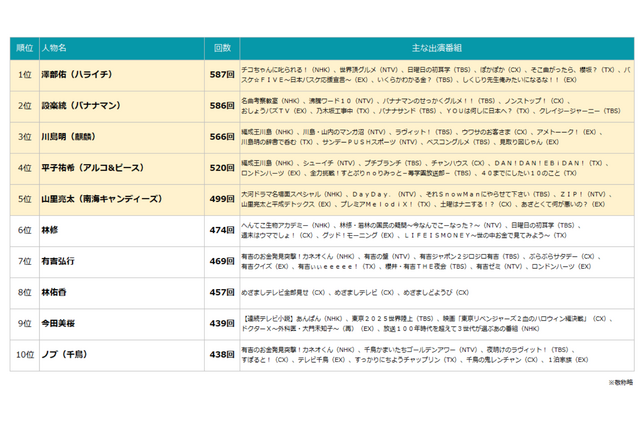This screenshot has height=426, width=640.
Task: Click on 山里亮太（南海キャンディーズ）
Action: [x=101, y=199]
